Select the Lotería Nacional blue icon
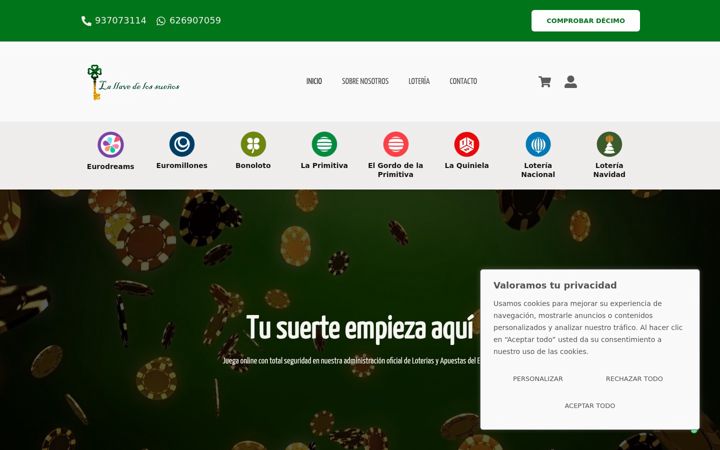Viewport: 720px width, 450px height. (538, 144)
